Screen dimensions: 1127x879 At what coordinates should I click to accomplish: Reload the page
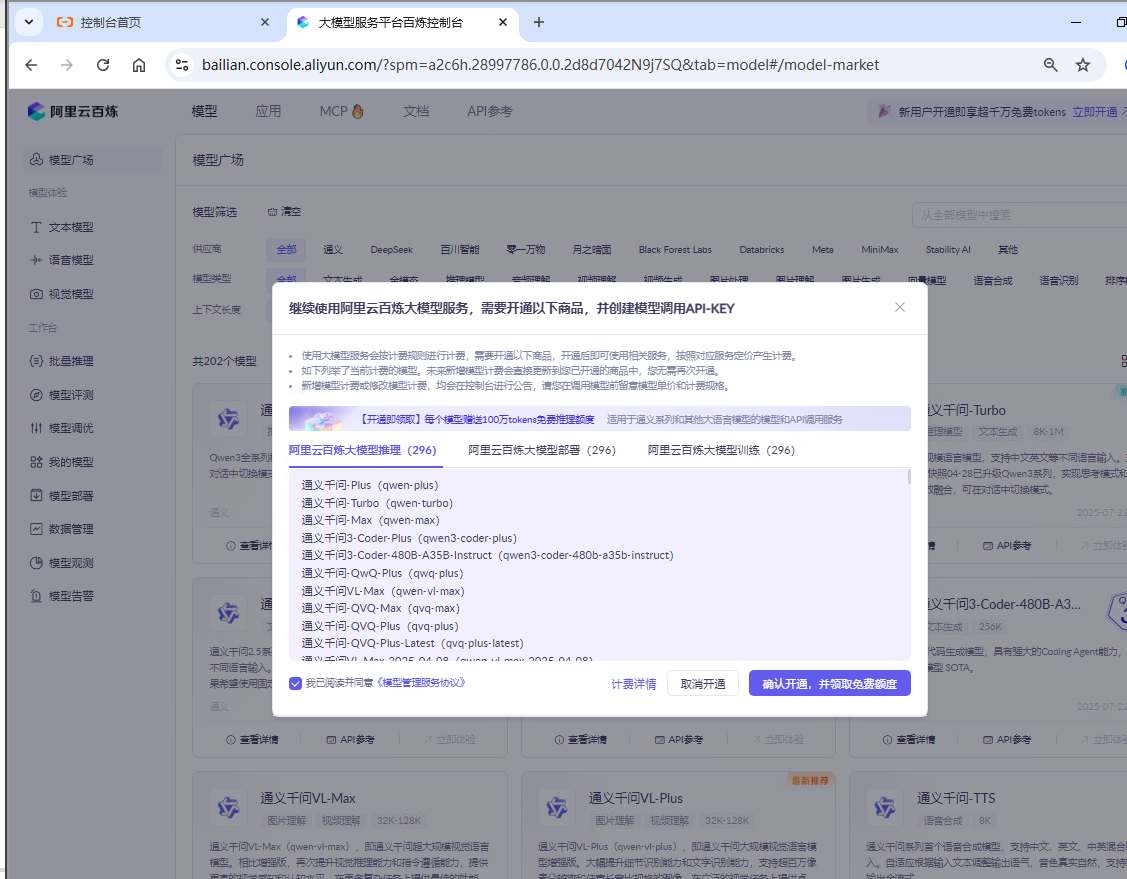(103, 65)
